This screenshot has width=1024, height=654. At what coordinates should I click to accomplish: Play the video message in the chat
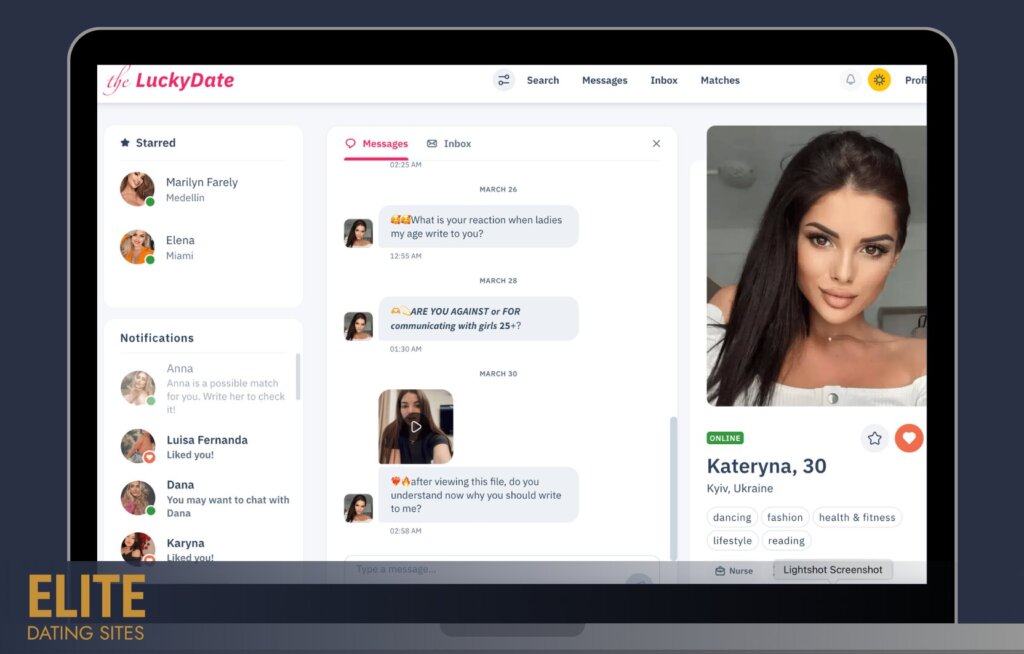coord(415,427)
